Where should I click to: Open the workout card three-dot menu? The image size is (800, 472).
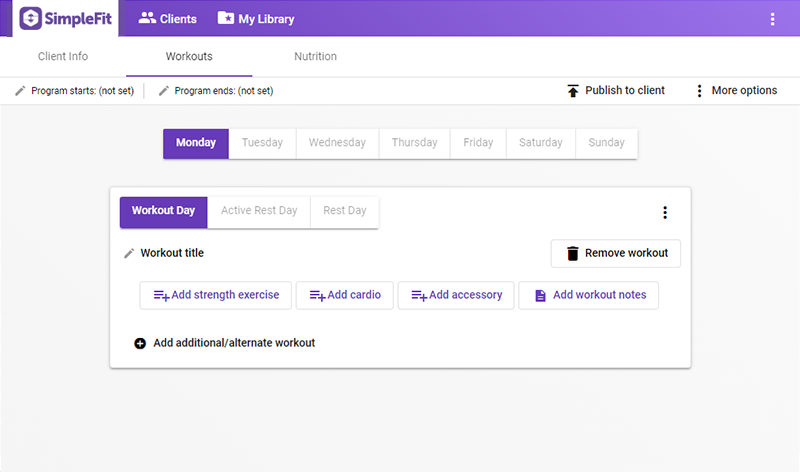[665, 212]
